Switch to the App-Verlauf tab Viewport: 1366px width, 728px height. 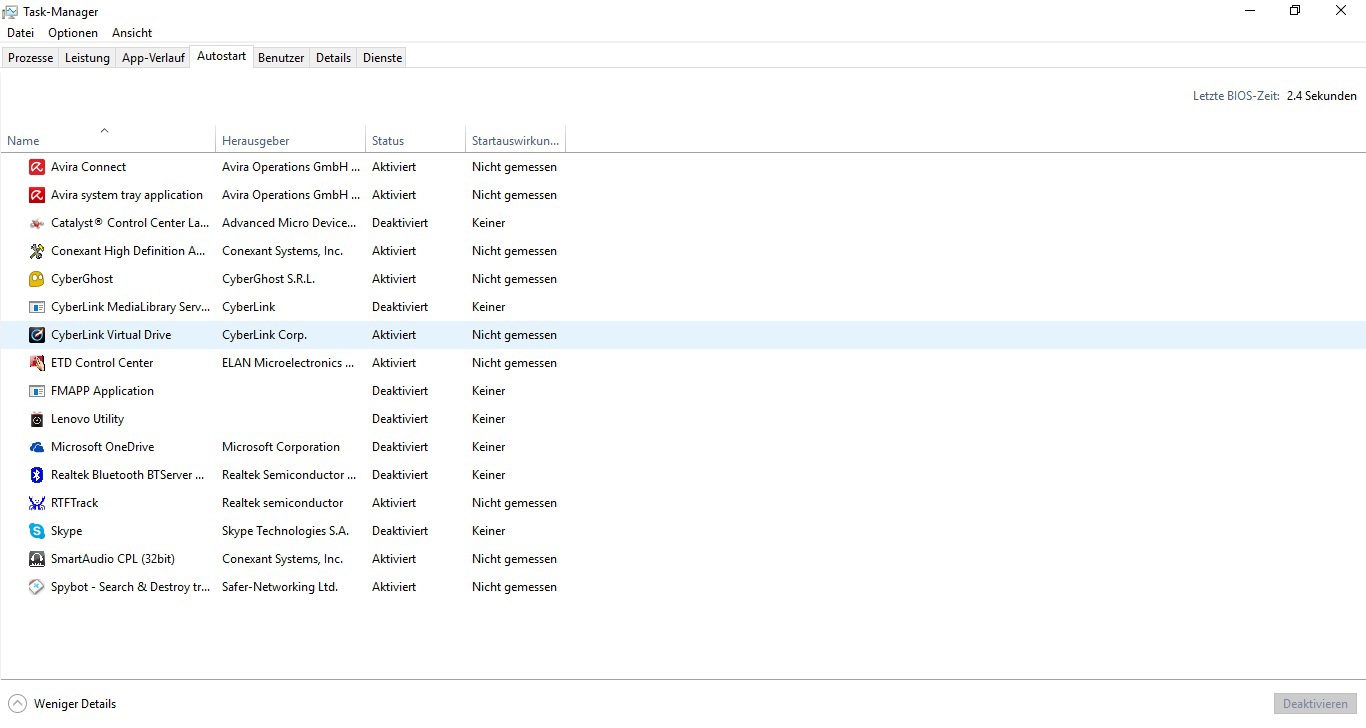click(x=153, y=58)
